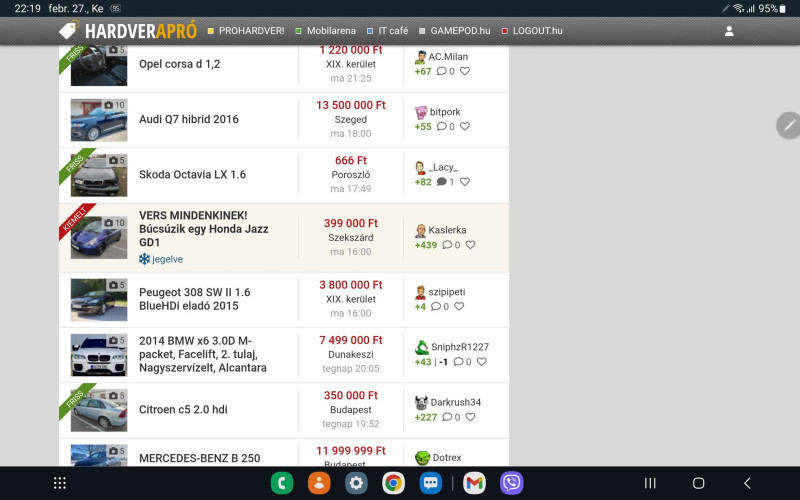Open the VERS MINDENKINEK Honda Jazz listing
The image size is (800, 500).
point(204,229)
